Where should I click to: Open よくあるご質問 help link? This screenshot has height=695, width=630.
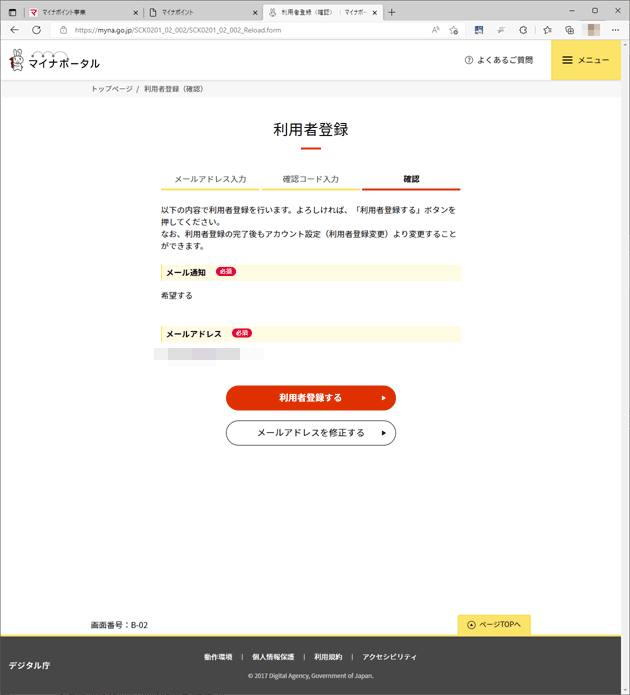pyautogui.click(x=499, y=60)
